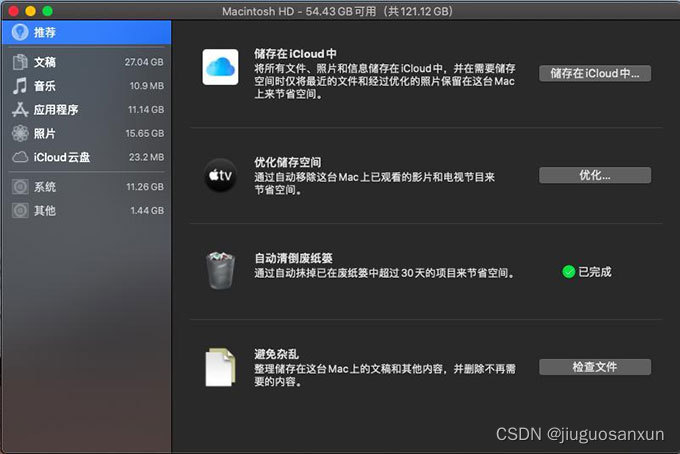680x454 pixels.
Task: Click the 15.65 GB size value
Action: click(144, 133)
